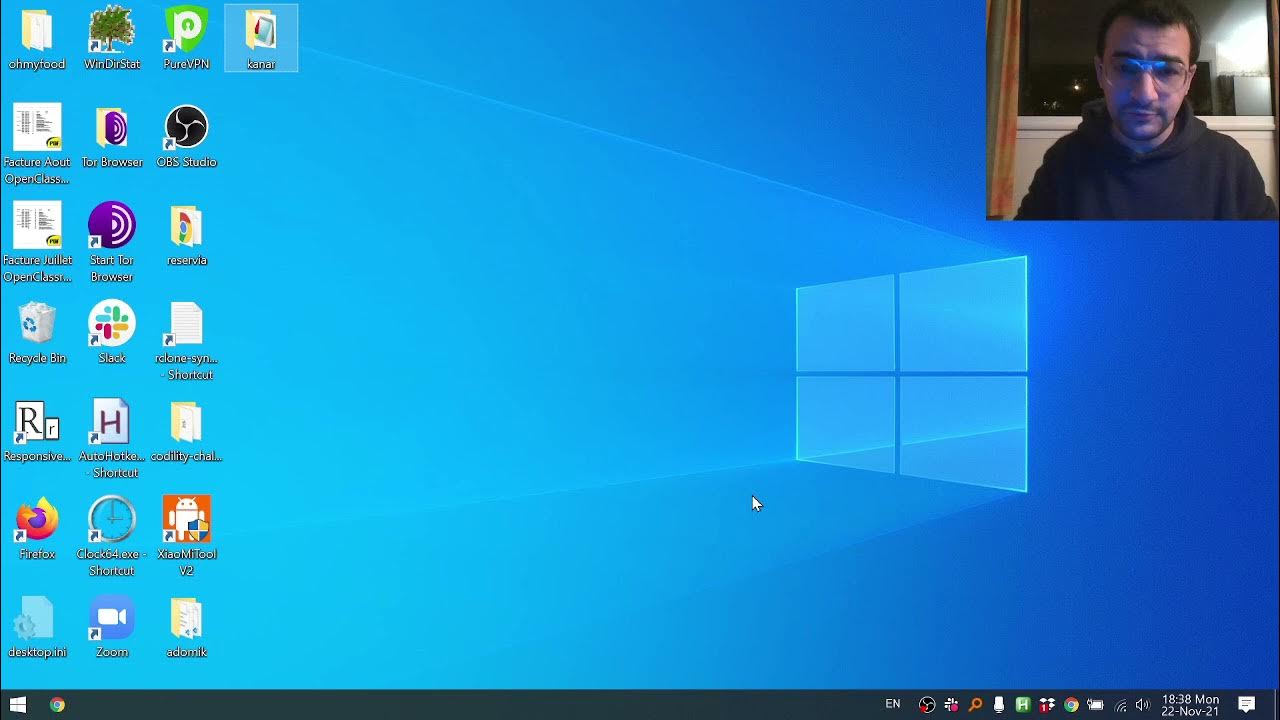Click the Chrome tray icon
Screen dimensions: 1280x720
(x=1071, y=705)
